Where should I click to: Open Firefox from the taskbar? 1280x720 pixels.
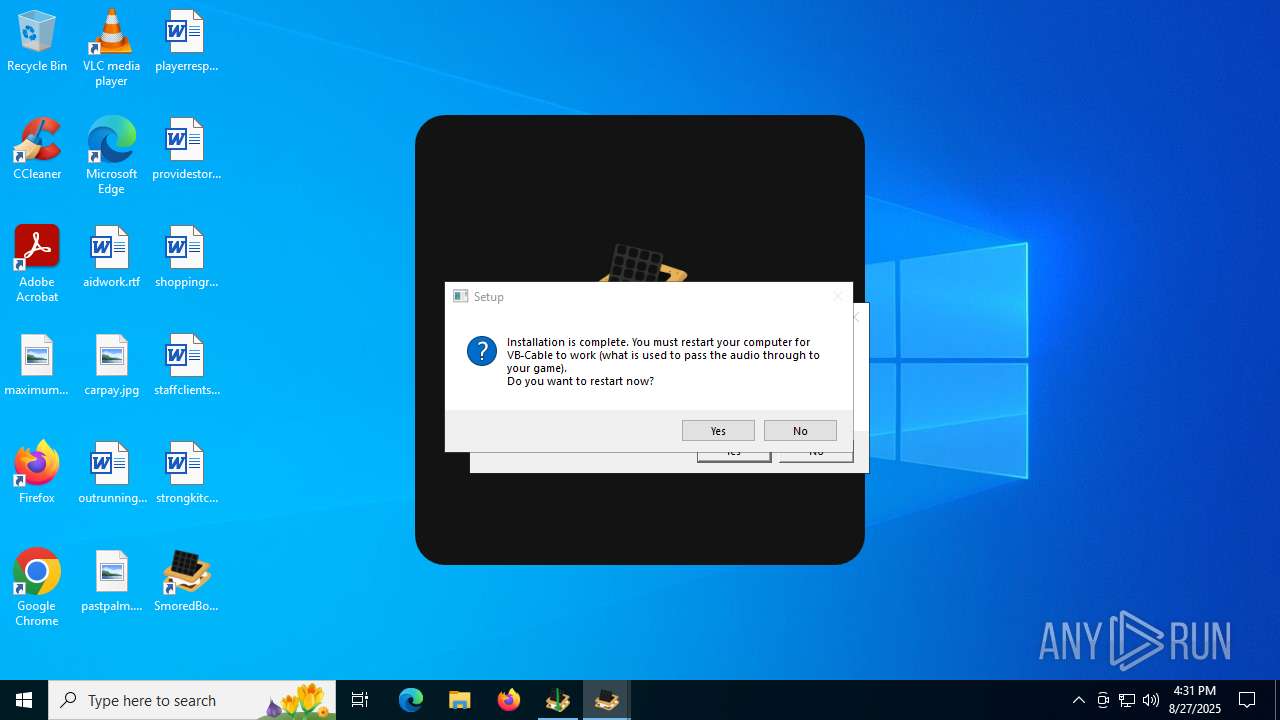click(x=509, y=700)
